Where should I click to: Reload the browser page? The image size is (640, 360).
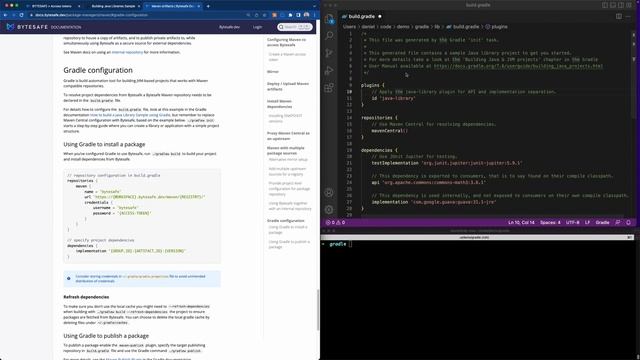22,15
